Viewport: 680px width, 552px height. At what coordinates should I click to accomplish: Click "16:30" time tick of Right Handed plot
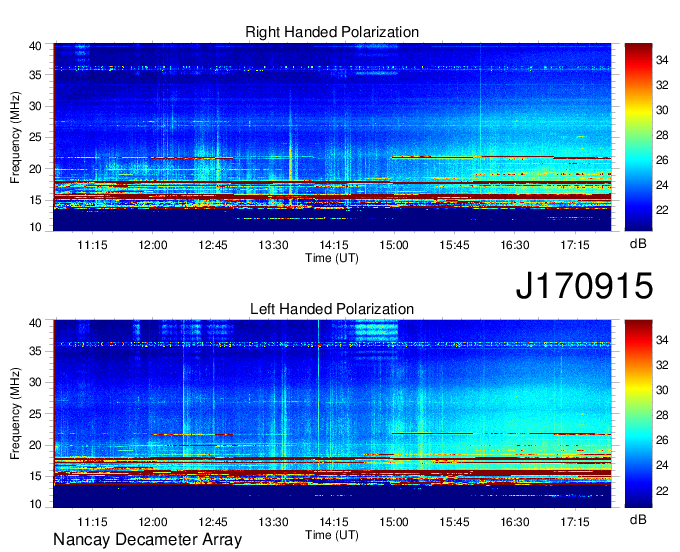pyautogui.click(x=514, y=245)
